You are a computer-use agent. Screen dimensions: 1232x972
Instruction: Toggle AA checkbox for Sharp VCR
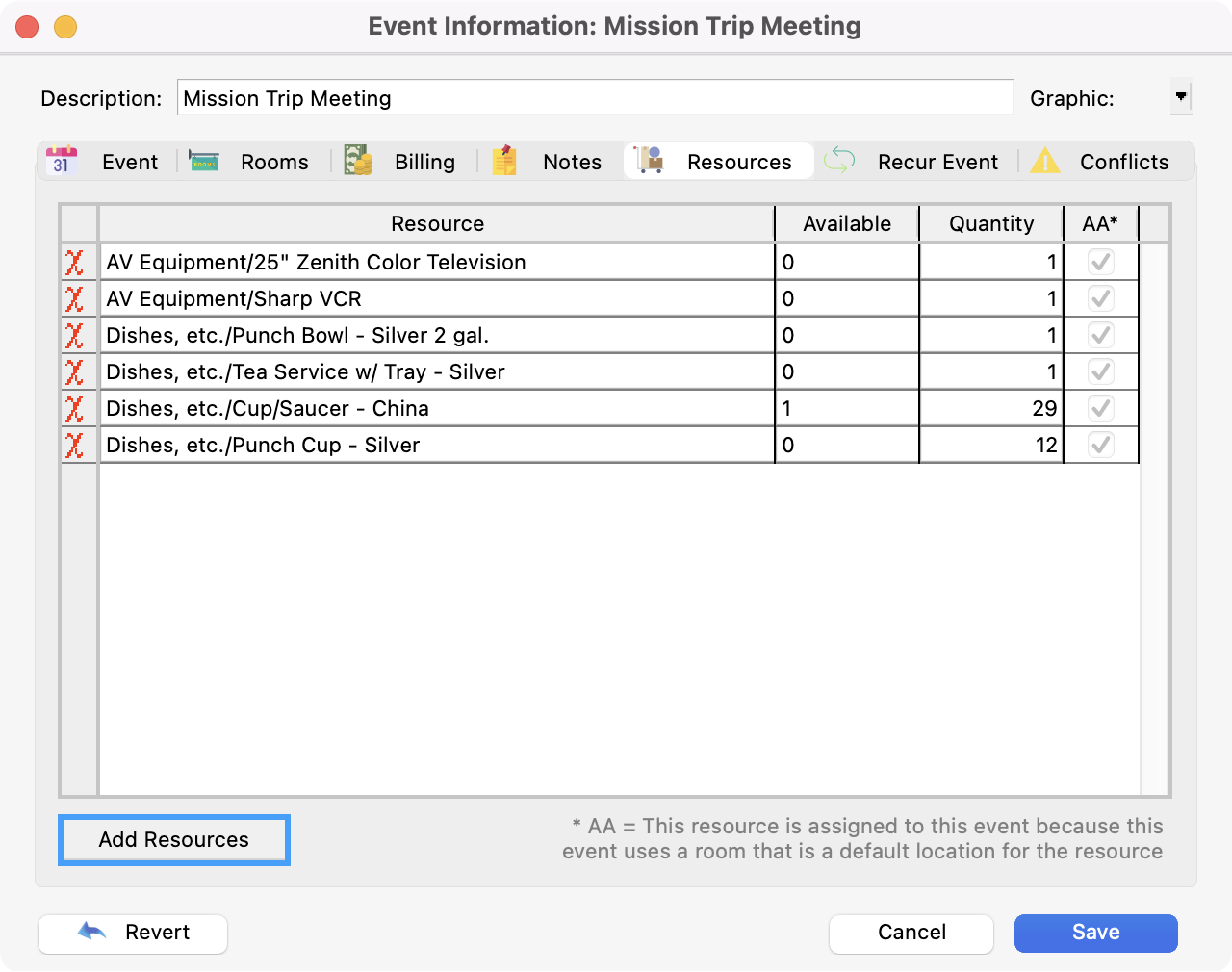click(x=1101, y=298)
